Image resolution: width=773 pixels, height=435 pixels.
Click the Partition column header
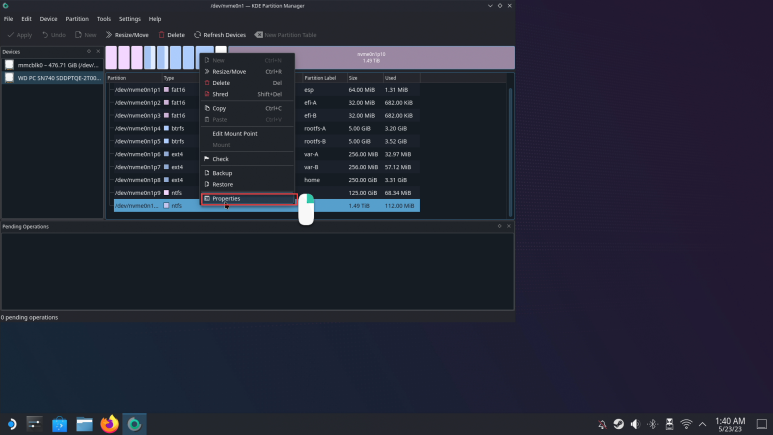134,78
